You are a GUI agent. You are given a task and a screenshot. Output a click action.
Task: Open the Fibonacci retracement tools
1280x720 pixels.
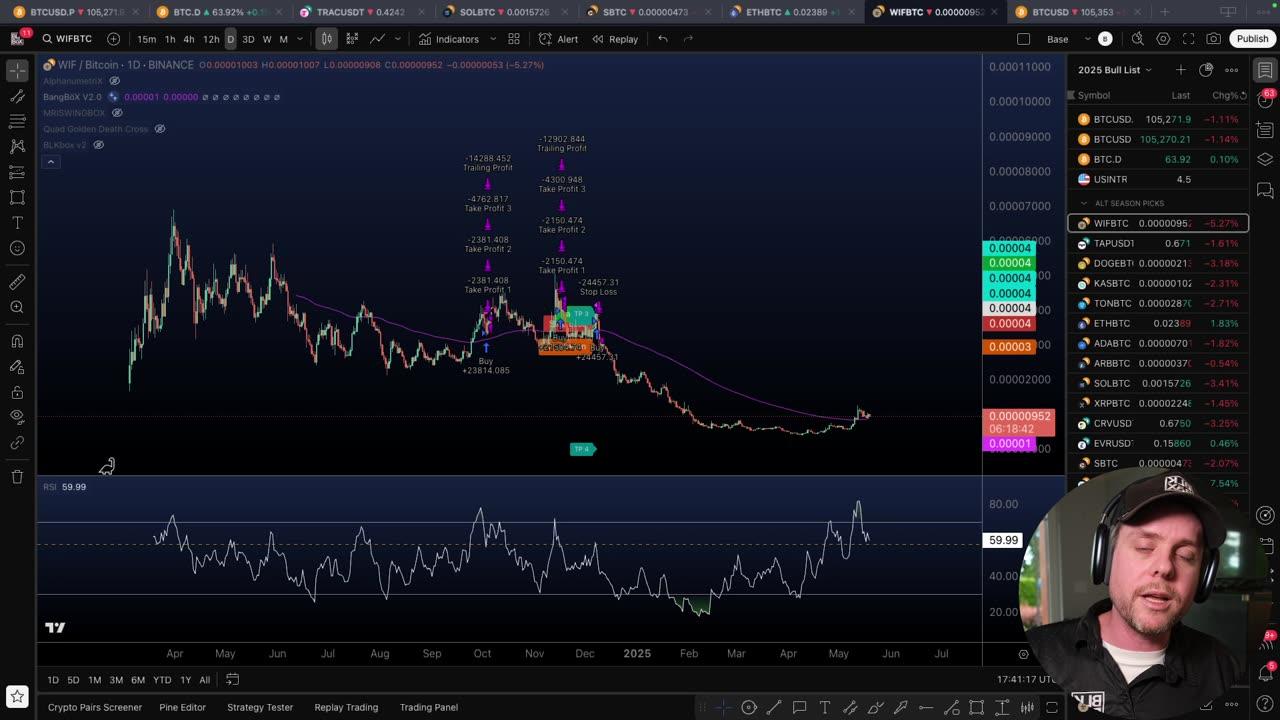(17, 121)
